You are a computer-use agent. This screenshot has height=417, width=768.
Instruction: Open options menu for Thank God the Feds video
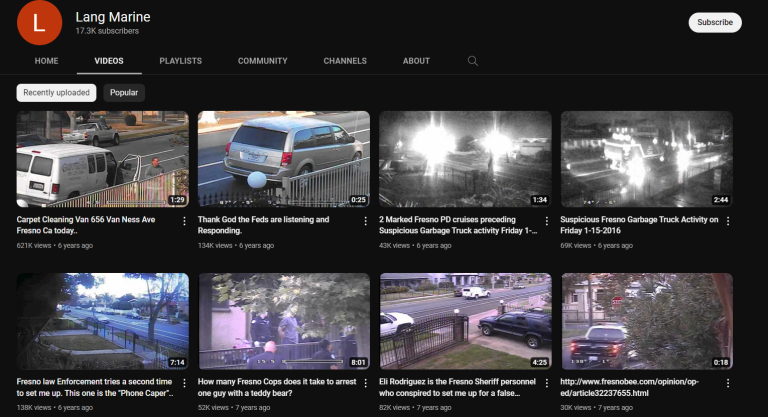[x=365, y=221]
